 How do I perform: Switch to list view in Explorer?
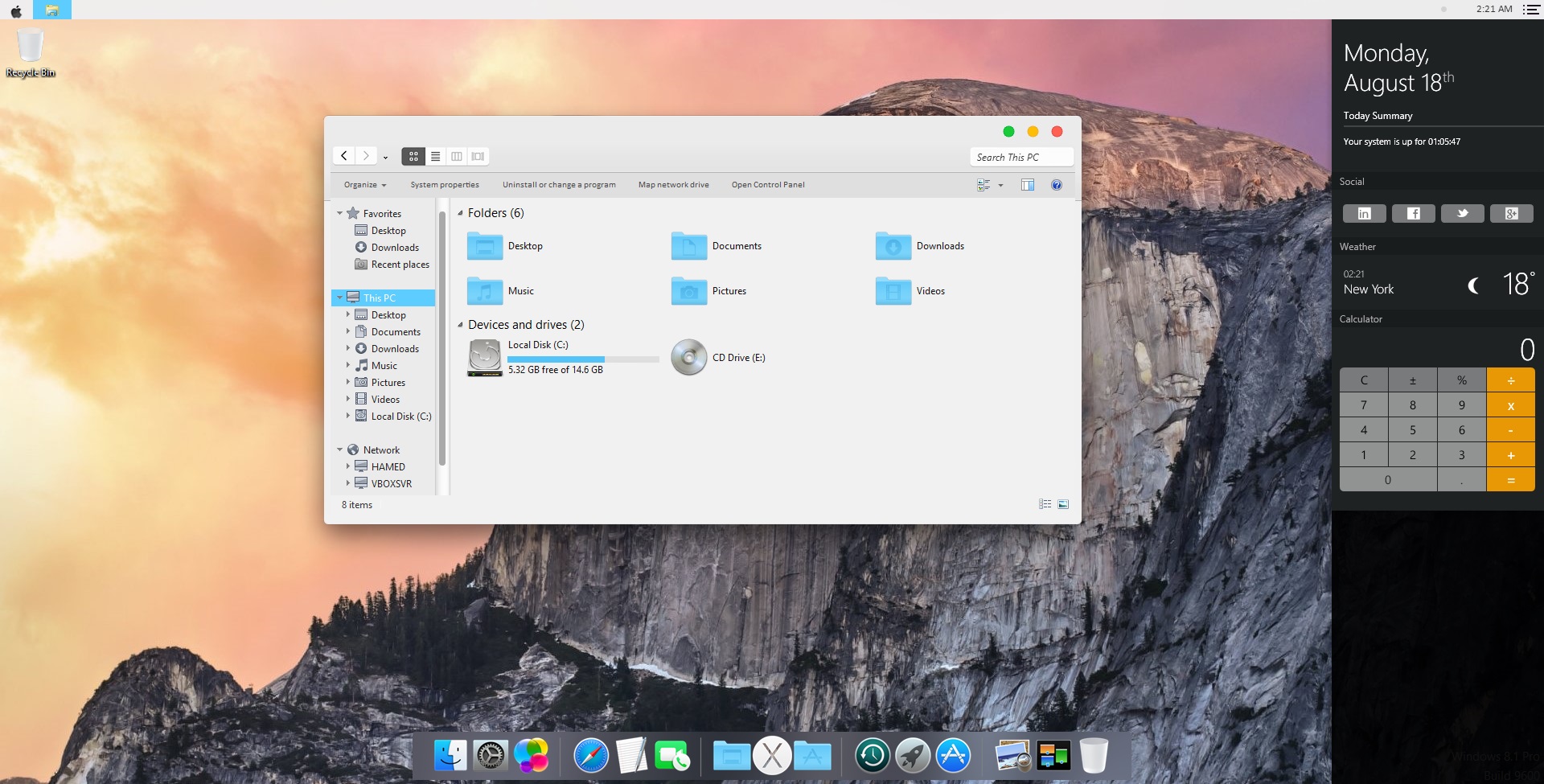coord(435,156)
